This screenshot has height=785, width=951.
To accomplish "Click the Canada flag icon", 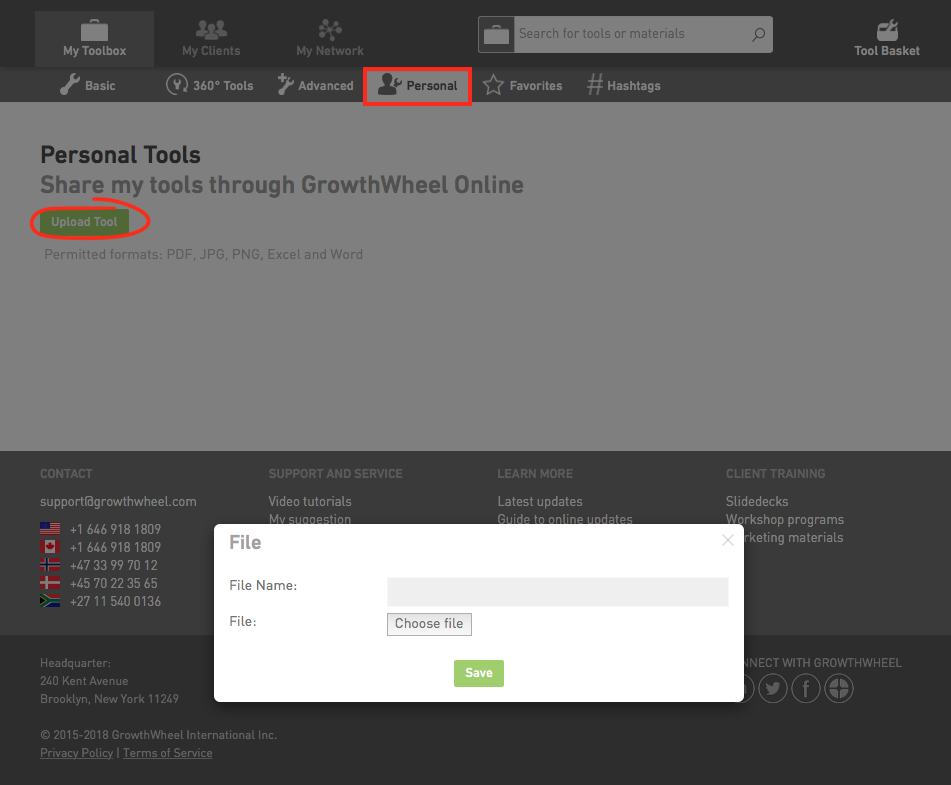I will [x=50, y=547].
